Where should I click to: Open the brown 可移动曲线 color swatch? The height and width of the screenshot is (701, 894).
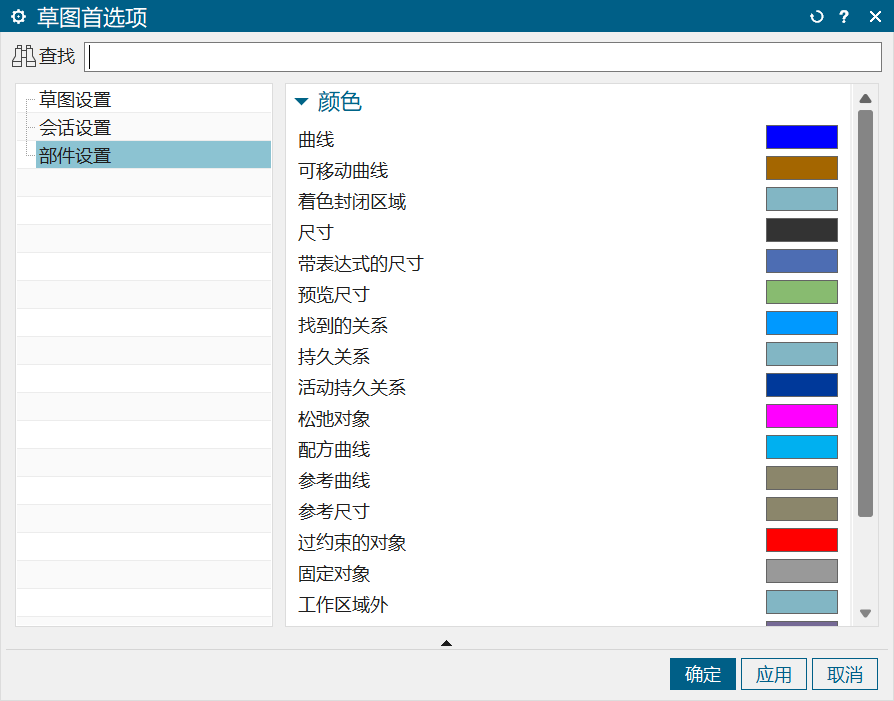pyautogui.click(x=801, y=168)
